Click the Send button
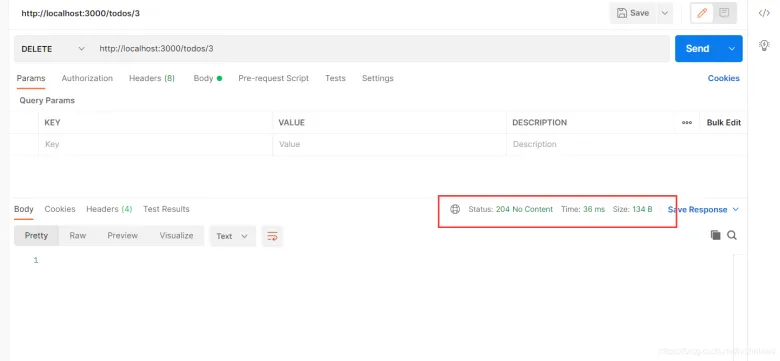 pos(697,49)
